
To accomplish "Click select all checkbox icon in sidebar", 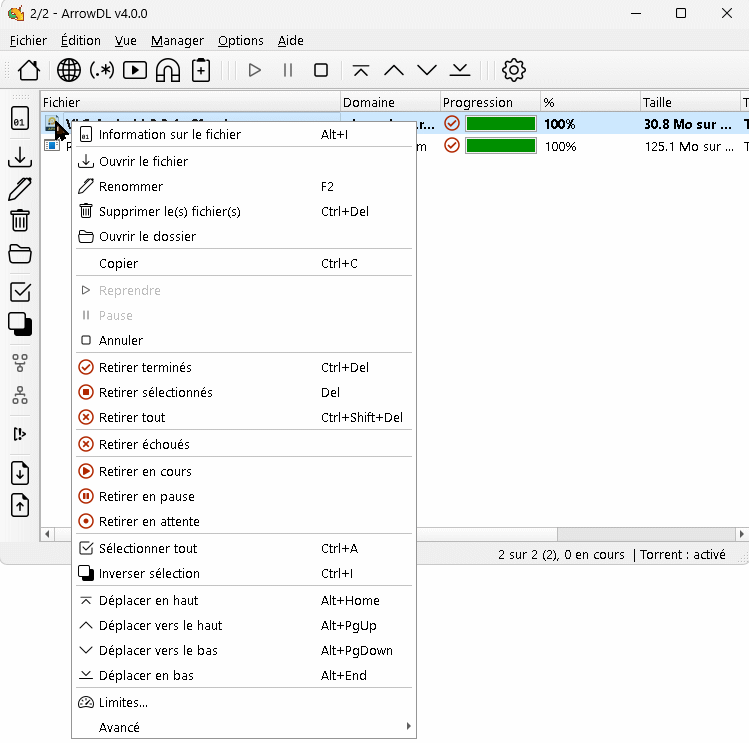I will pos(20,291).
